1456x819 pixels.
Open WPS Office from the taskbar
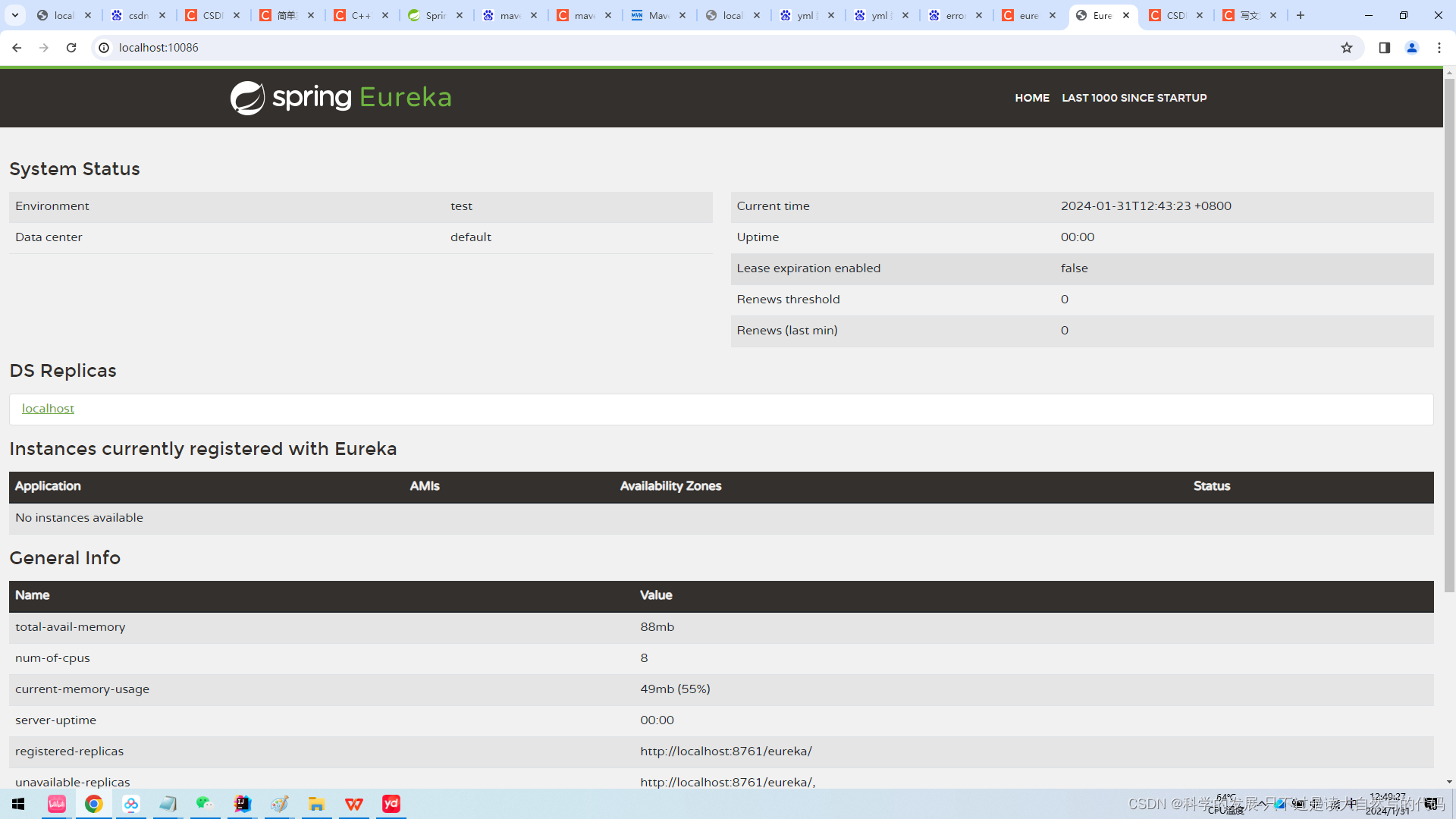pyautogui.click(x=354, y=804)
